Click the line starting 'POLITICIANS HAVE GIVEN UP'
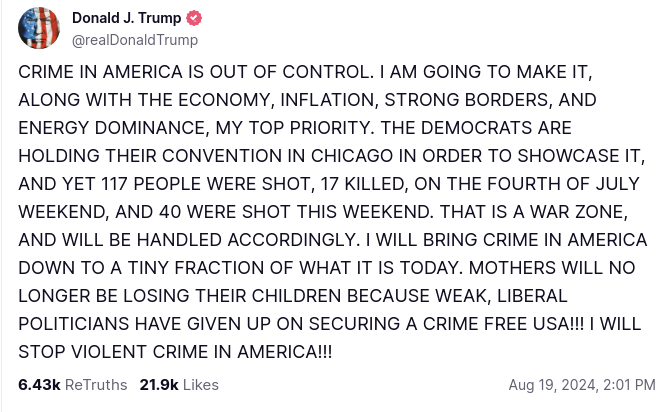 pos(330,324)
